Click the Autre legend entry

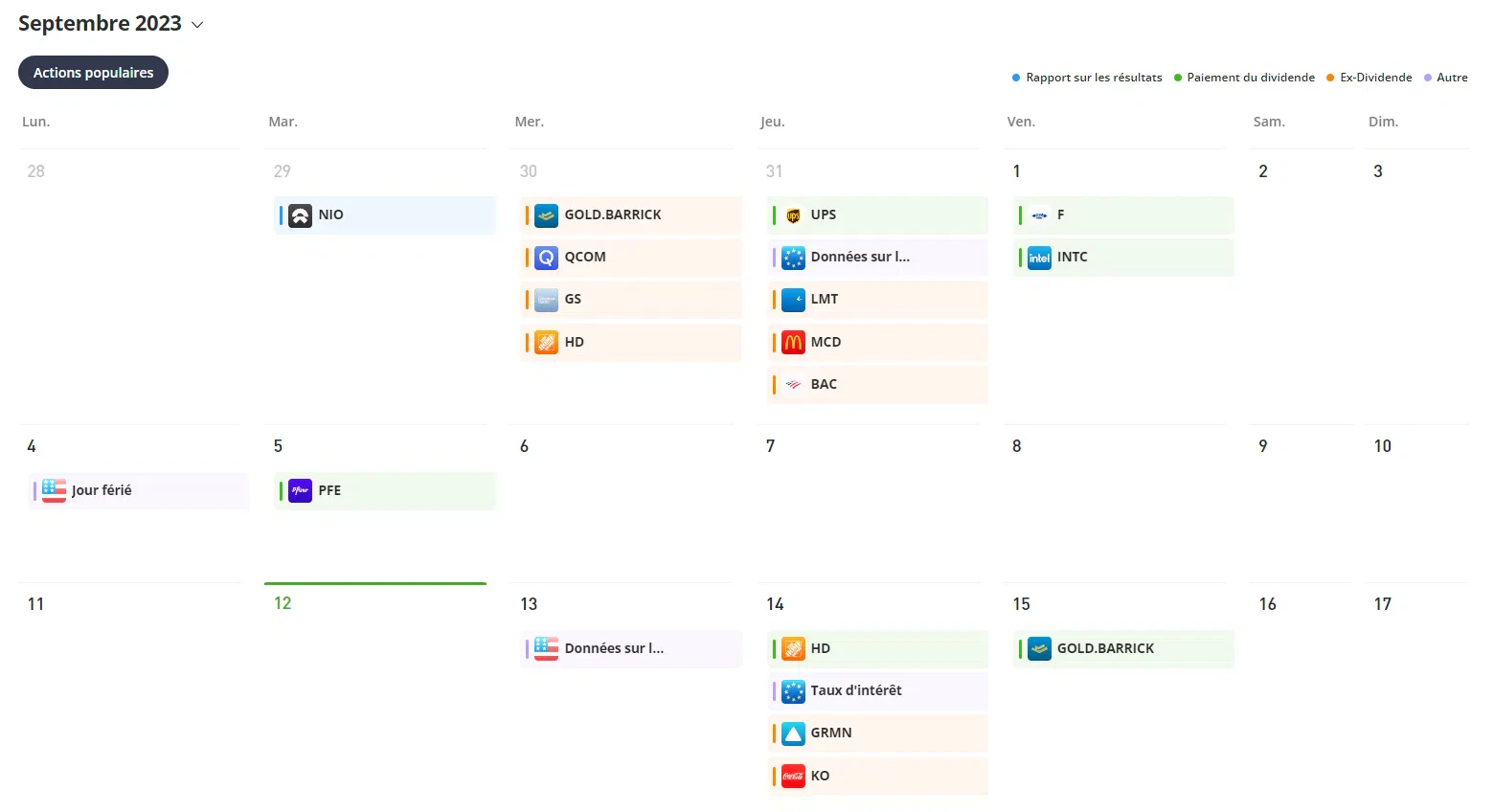pyautogui.click(x=1446, y=78)
